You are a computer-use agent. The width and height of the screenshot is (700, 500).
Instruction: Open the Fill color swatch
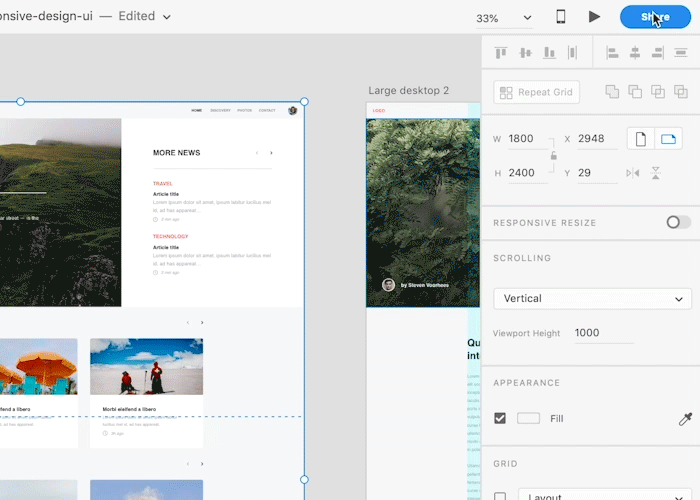528,418
